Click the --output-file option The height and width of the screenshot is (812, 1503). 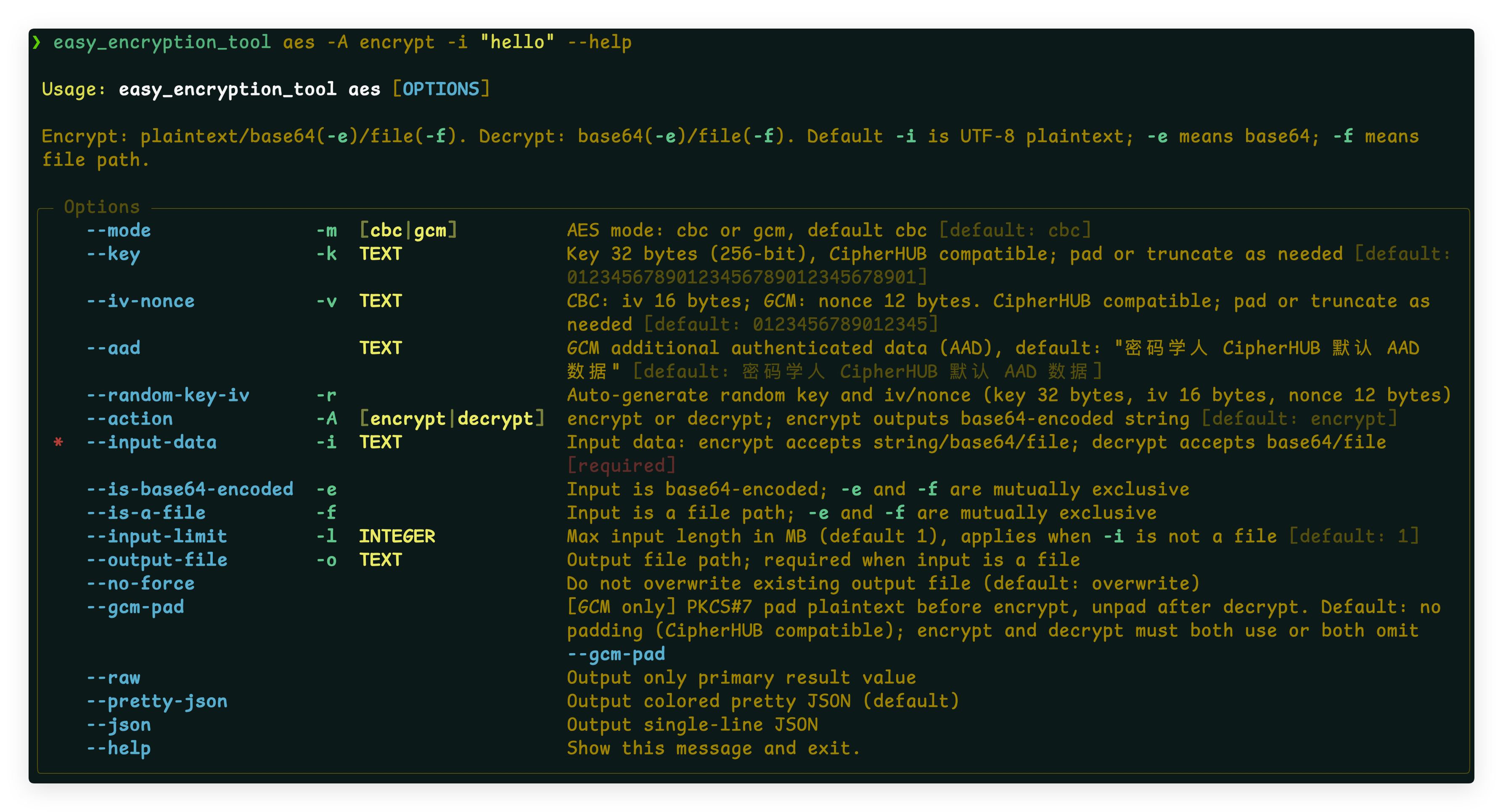(x=156, y=560)
